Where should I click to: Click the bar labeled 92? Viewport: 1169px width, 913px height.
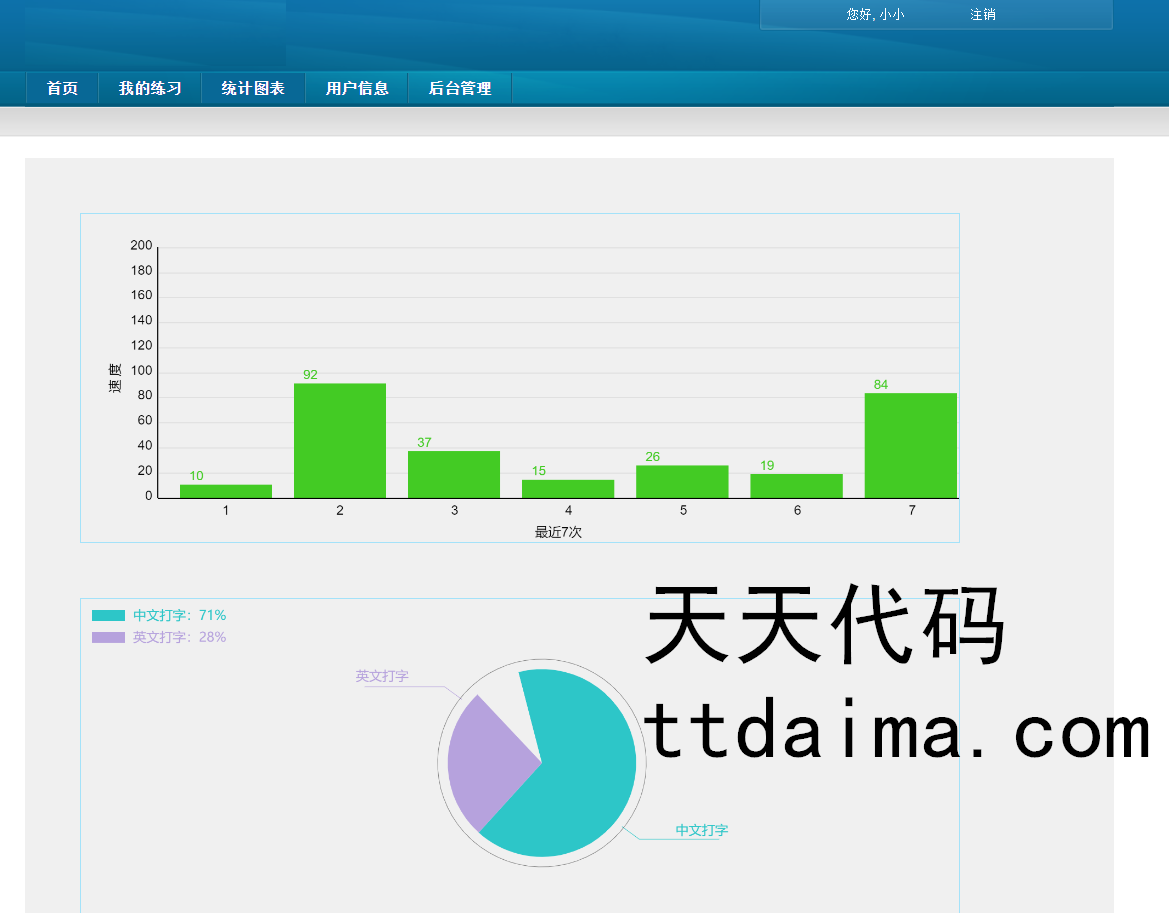(340, 440)
